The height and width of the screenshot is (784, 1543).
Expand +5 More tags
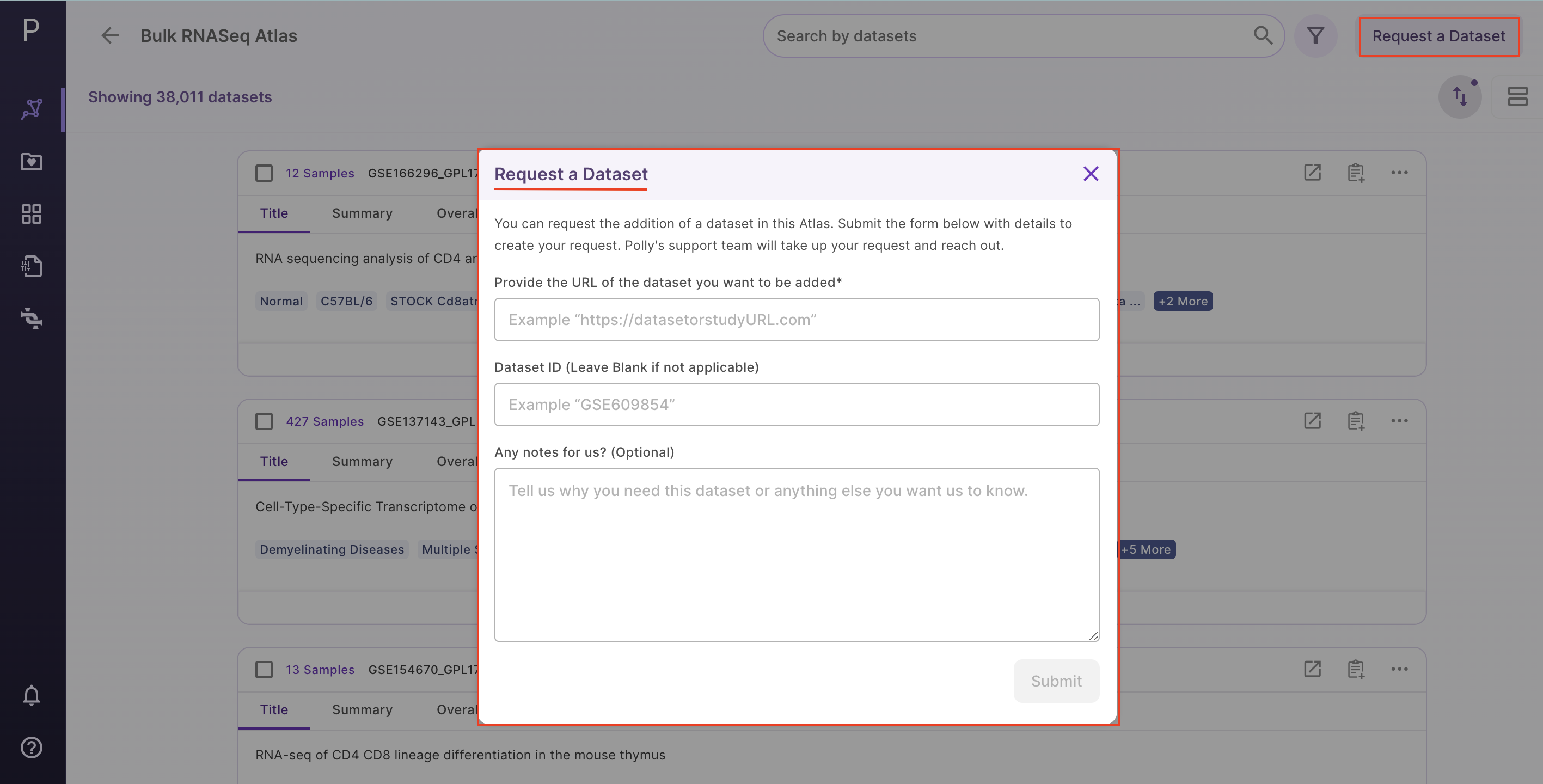pyautogui.click(x=1147, y=549)
